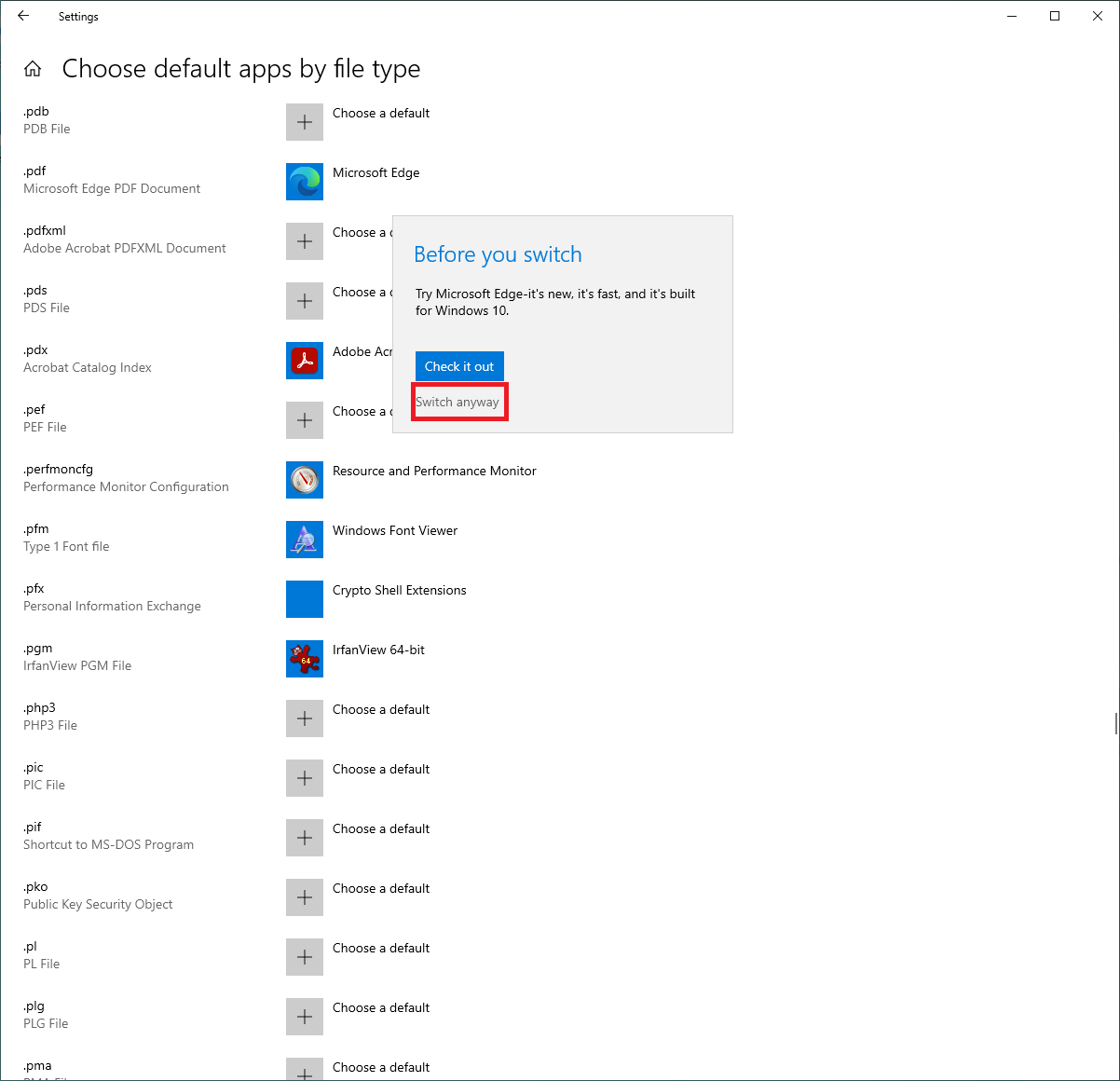1120x1081 pixels.
Task: Click the Adobe Acrobat icon for .pdx
Action: coord(304,361)
